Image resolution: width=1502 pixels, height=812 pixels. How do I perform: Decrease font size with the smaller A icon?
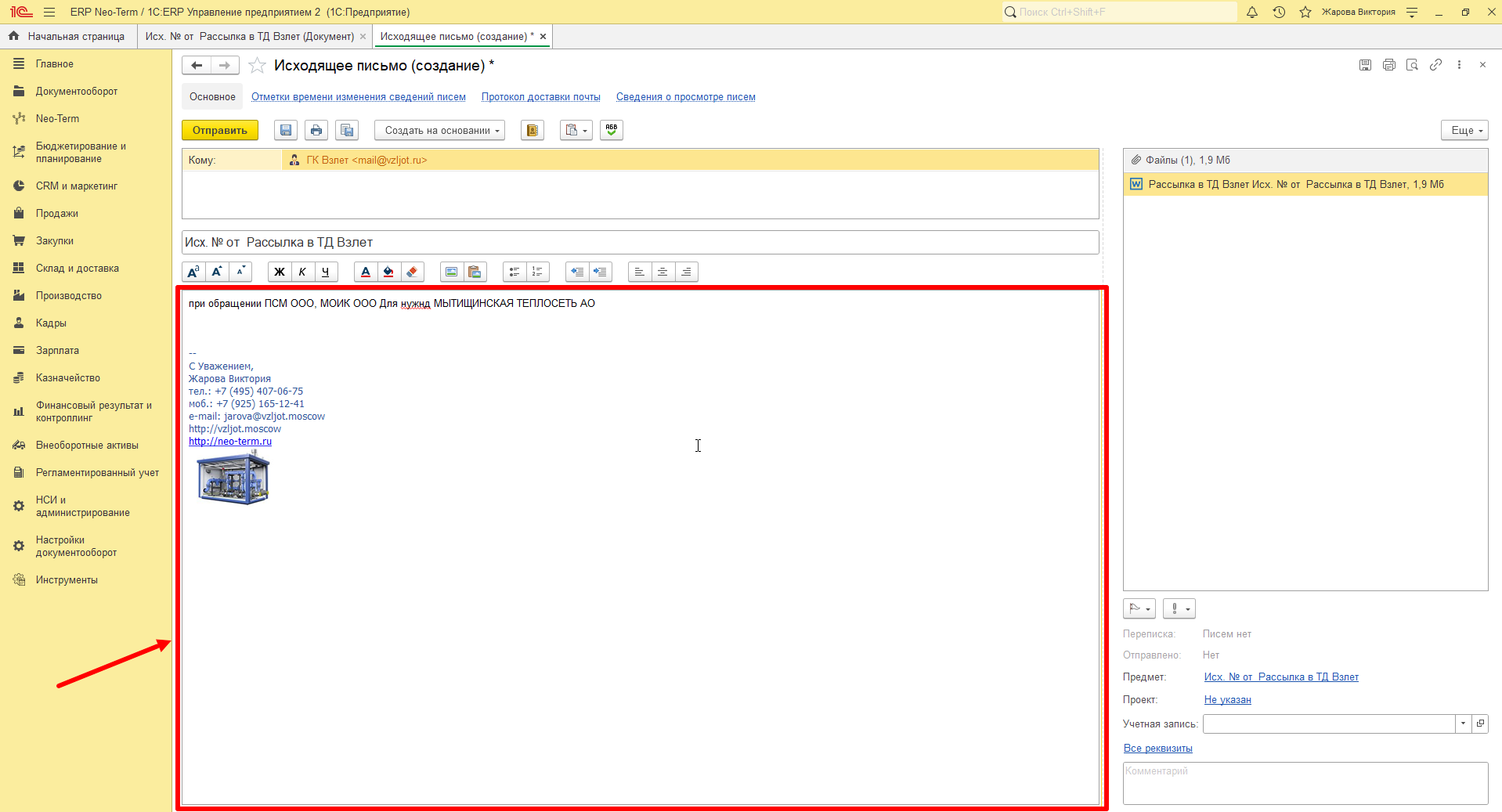coord(240,272)
